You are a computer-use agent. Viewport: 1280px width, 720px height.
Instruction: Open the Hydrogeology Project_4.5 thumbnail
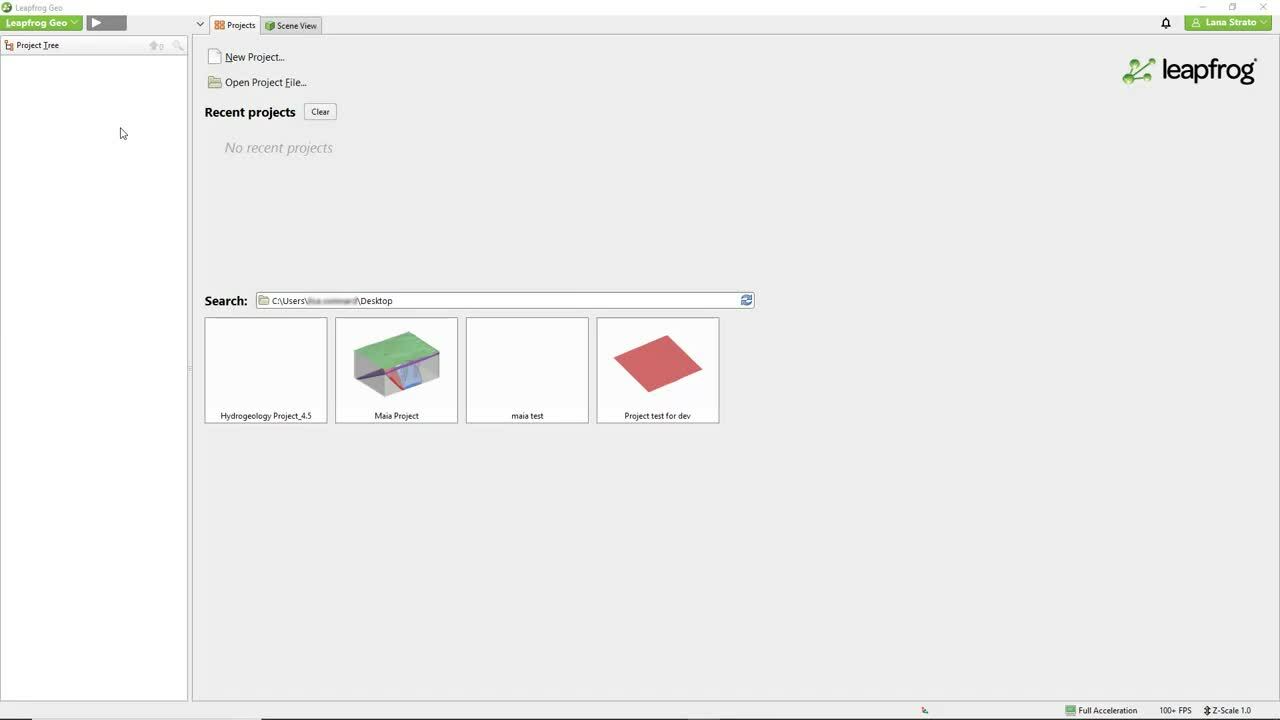click(266, 370)
